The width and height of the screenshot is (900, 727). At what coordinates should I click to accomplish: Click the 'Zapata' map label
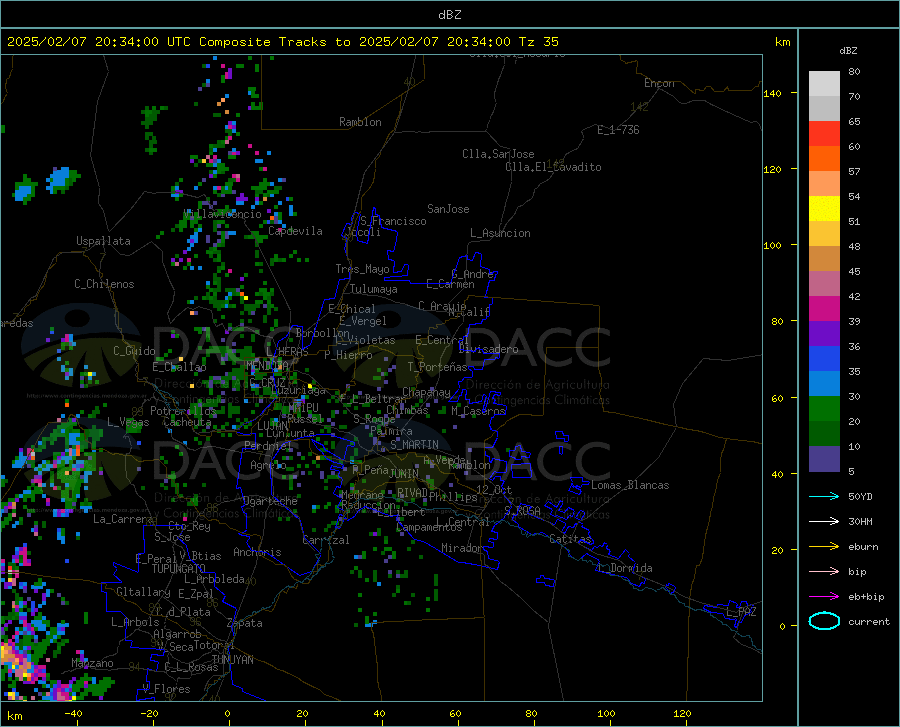click(245, 623)
